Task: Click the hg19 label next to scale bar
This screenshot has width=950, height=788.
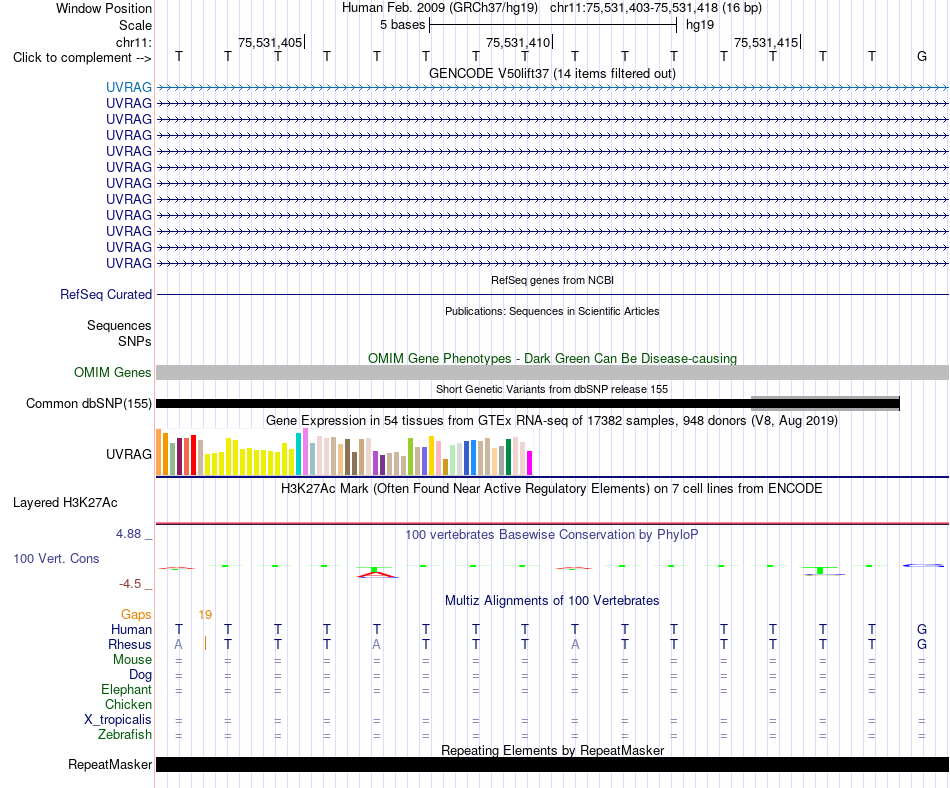Action: click(700, 25)
